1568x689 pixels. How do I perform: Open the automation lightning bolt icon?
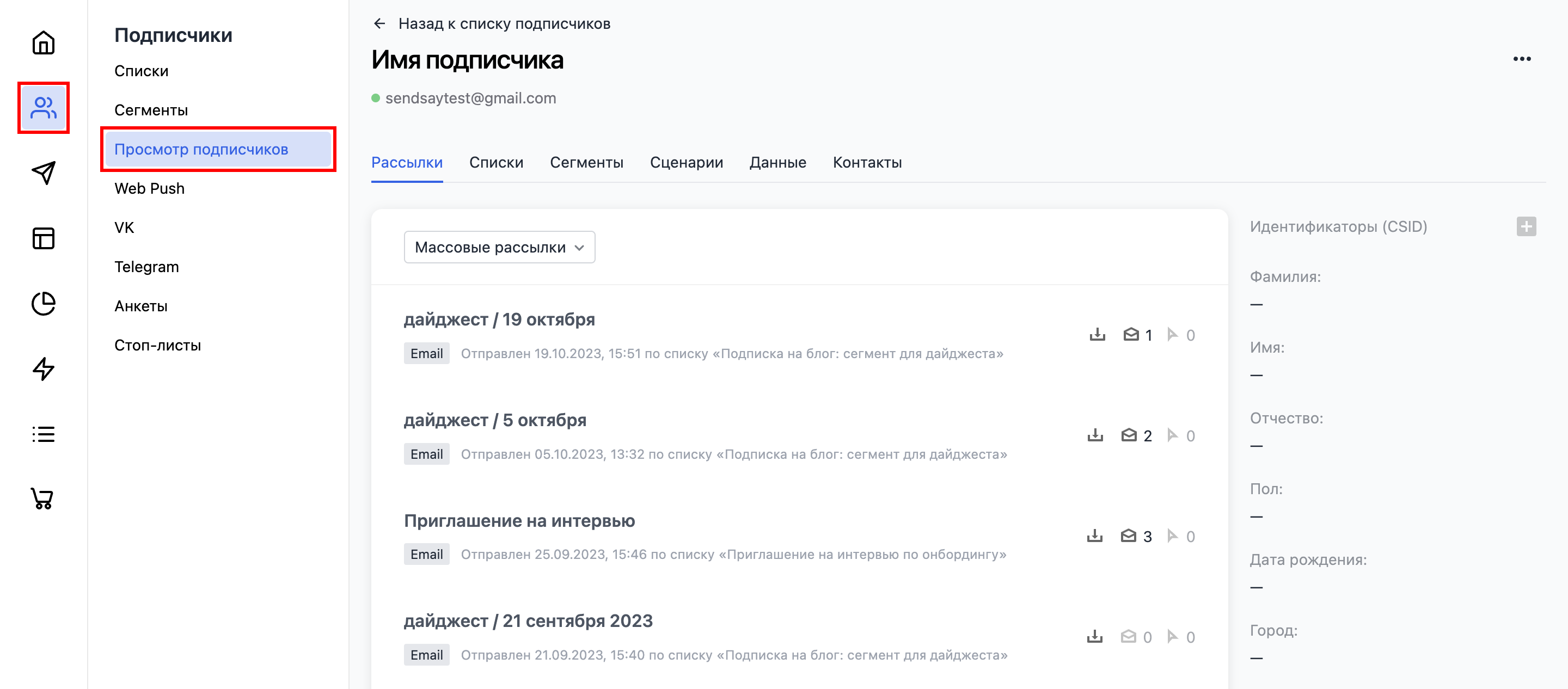(x=43, y=369)
